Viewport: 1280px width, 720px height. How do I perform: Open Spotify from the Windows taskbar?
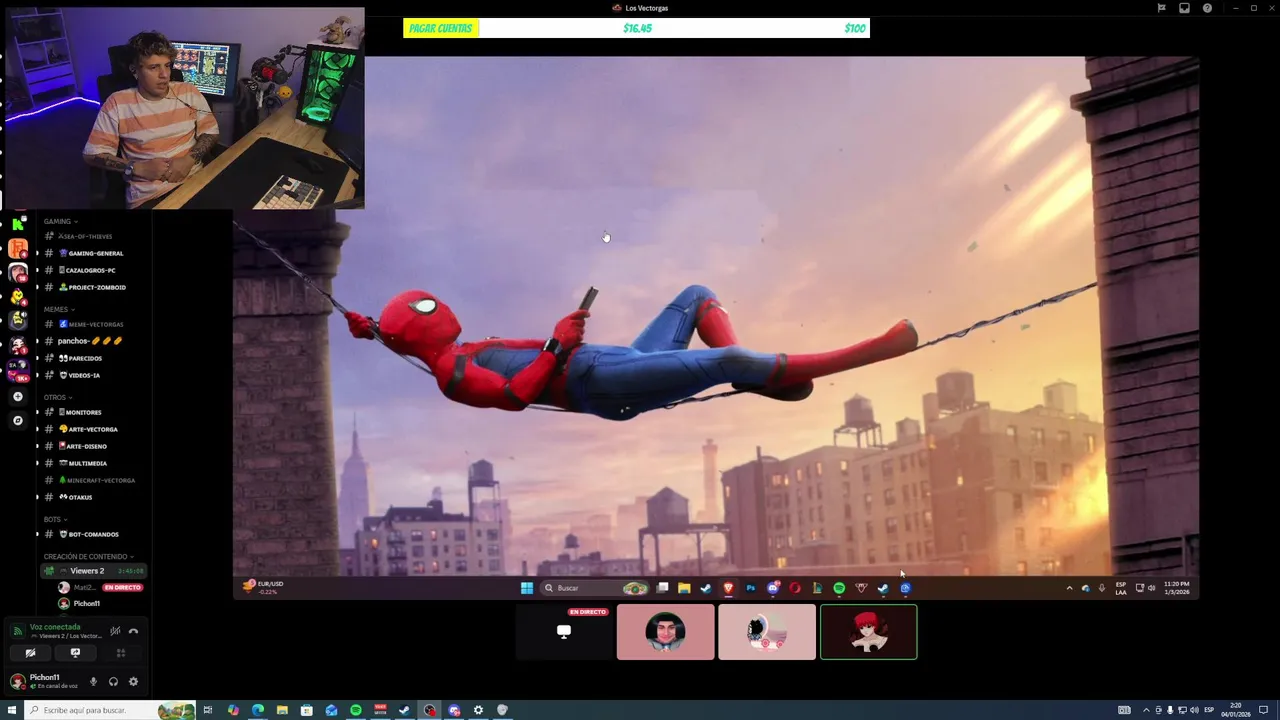click(x=356, y=710)
